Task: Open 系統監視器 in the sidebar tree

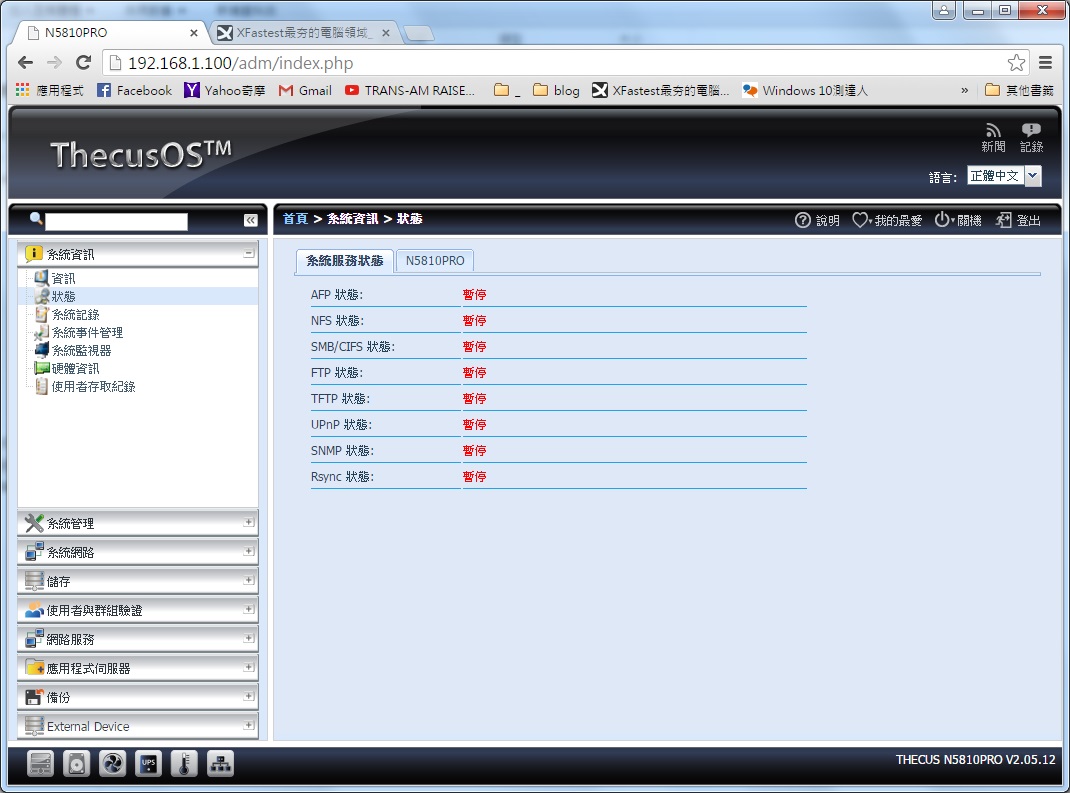Action: [81, 350]
